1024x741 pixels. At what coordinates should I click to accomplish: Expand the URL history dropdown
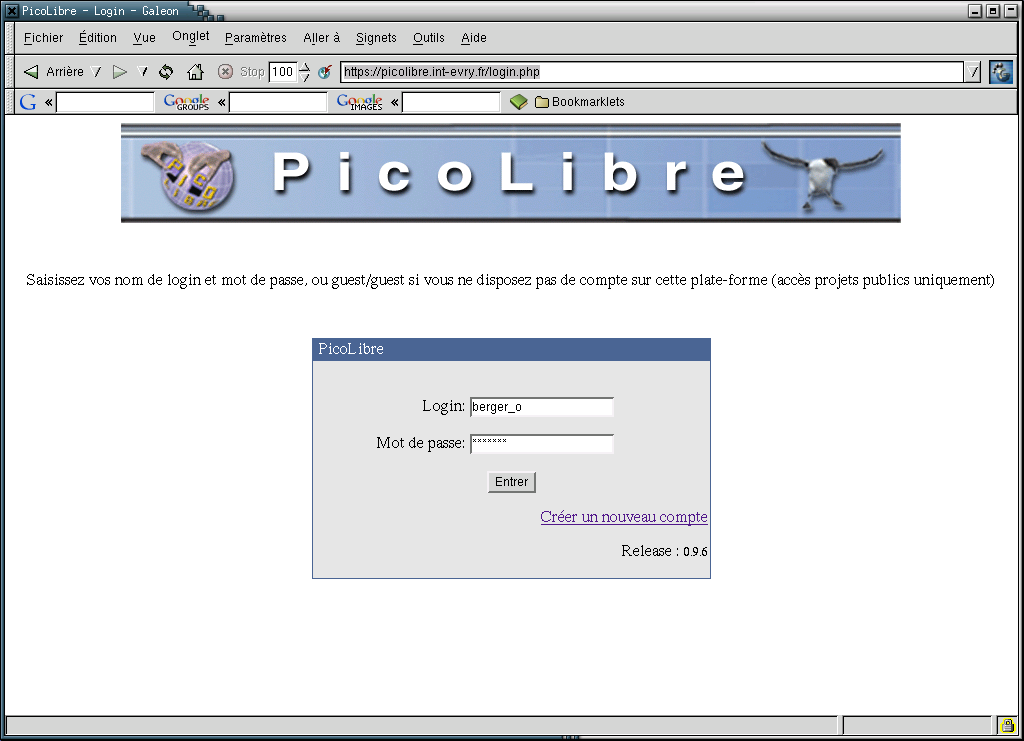point(972,72)
